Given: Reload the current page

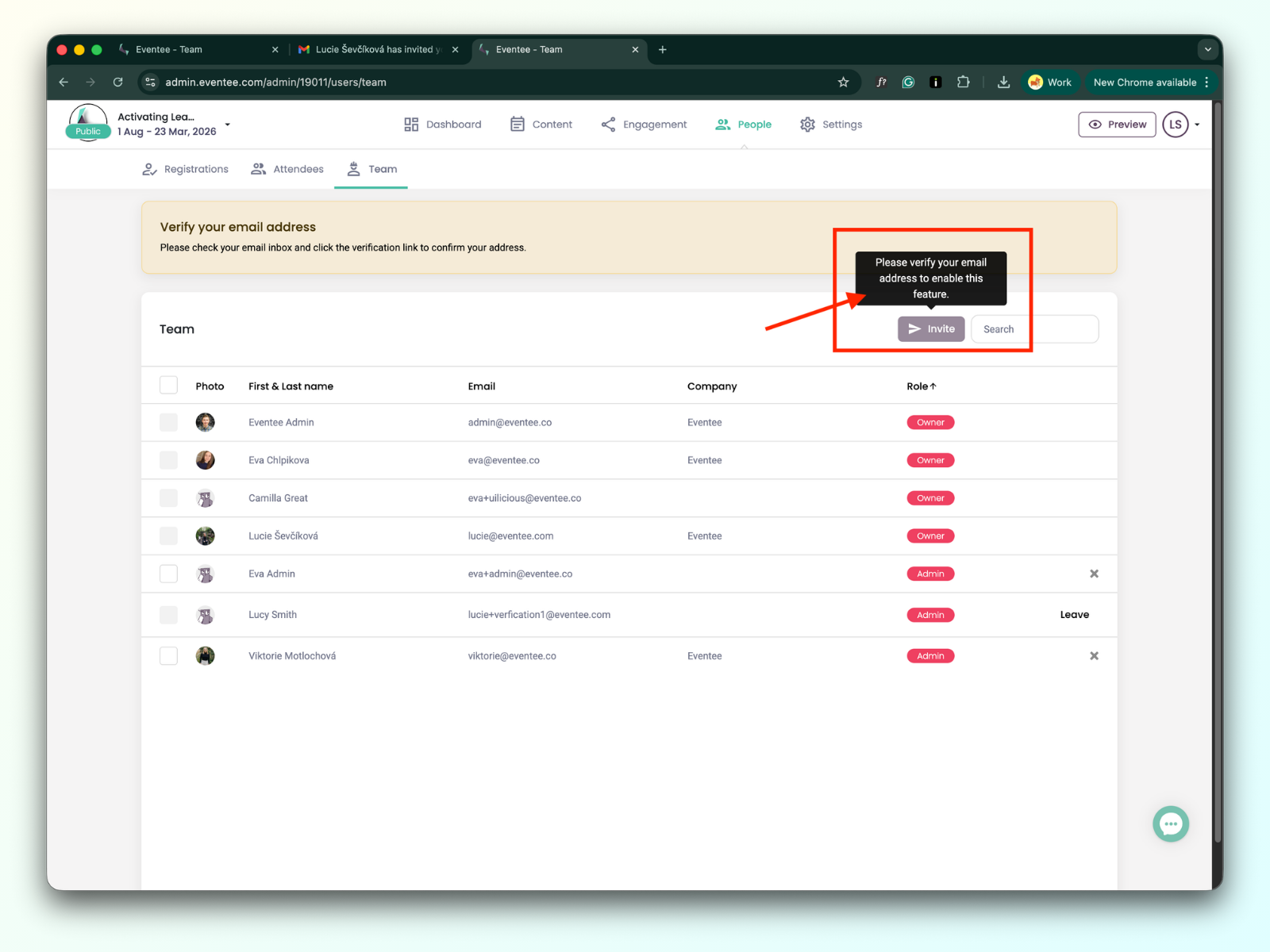Looking at the screenshot, I should pos(118,83).
